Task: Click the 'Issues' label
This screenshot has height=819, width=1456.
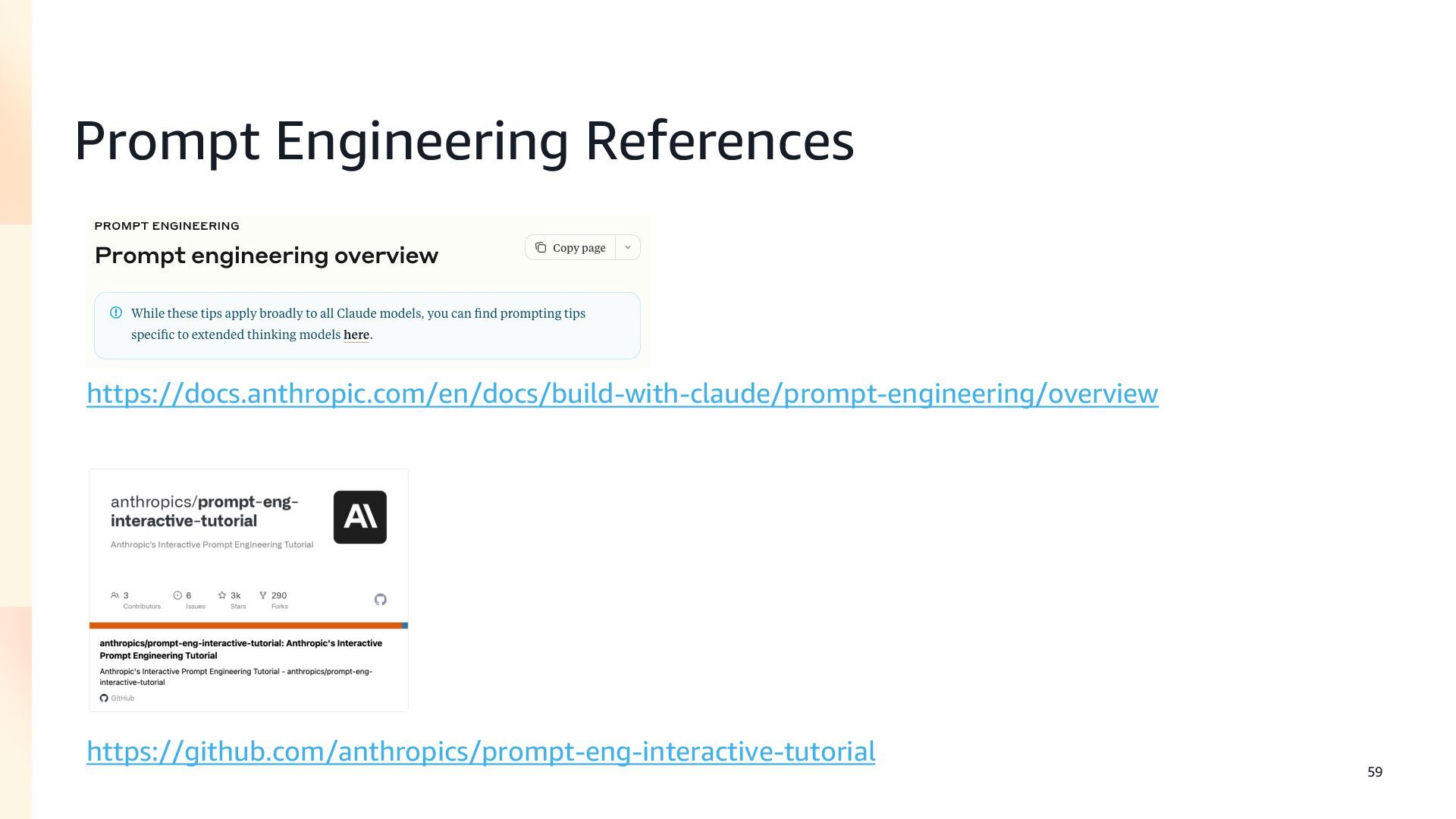Action: tap(196, 607)
